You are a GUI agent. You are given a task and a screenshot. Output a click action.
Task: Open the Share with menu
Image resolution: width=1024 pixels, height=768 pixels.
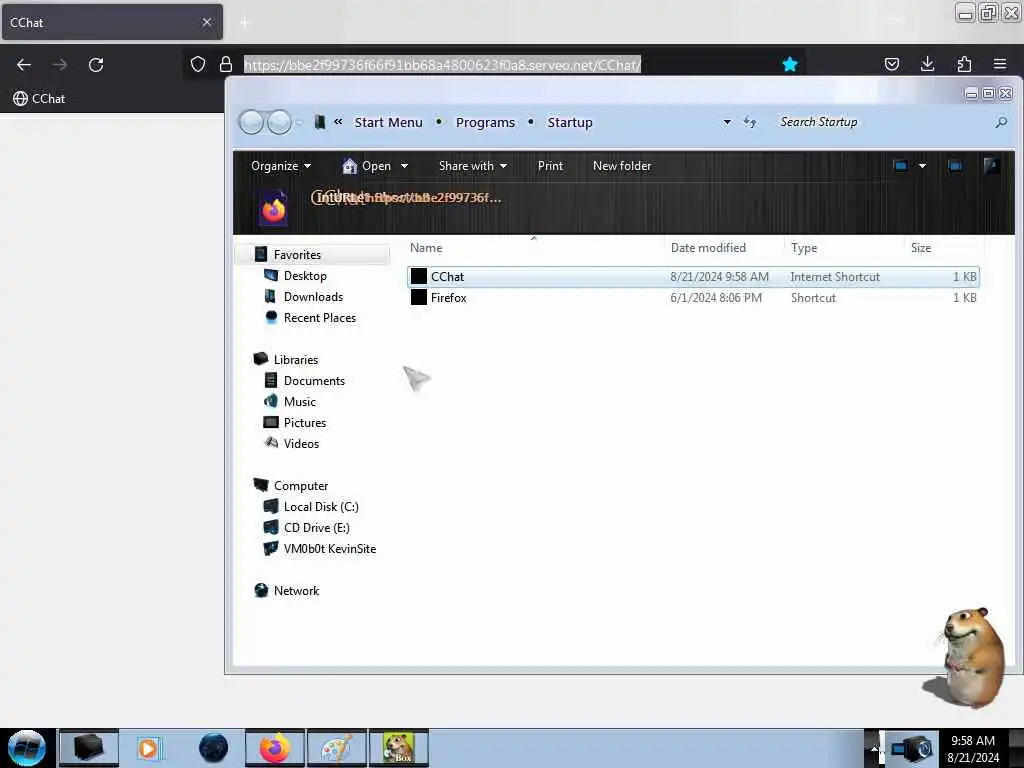[x=473, y=166]
